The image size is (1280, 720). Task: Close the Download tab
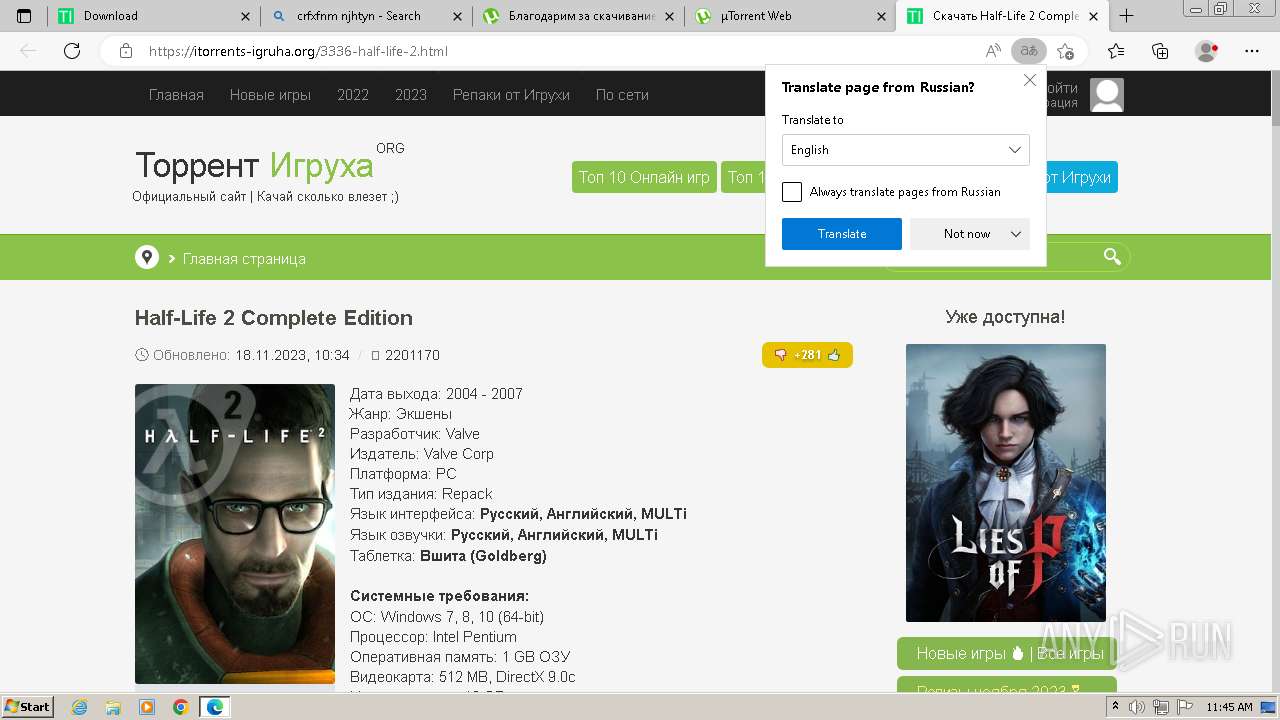[246, 16]
